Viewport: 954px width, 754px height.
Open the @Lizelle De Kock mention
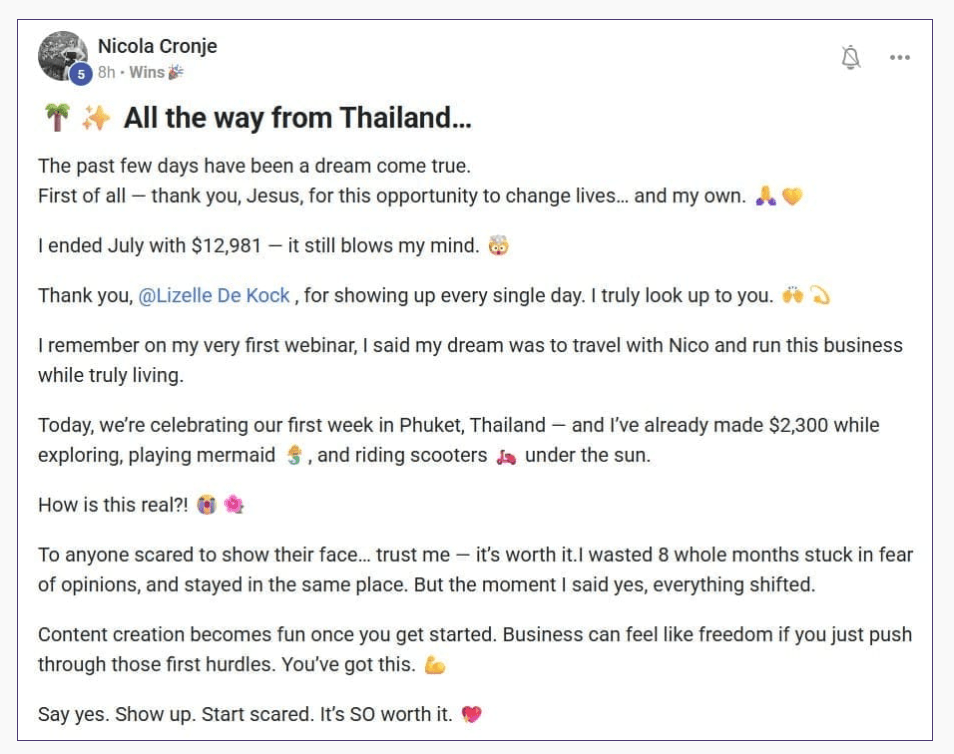click(214, 296)
